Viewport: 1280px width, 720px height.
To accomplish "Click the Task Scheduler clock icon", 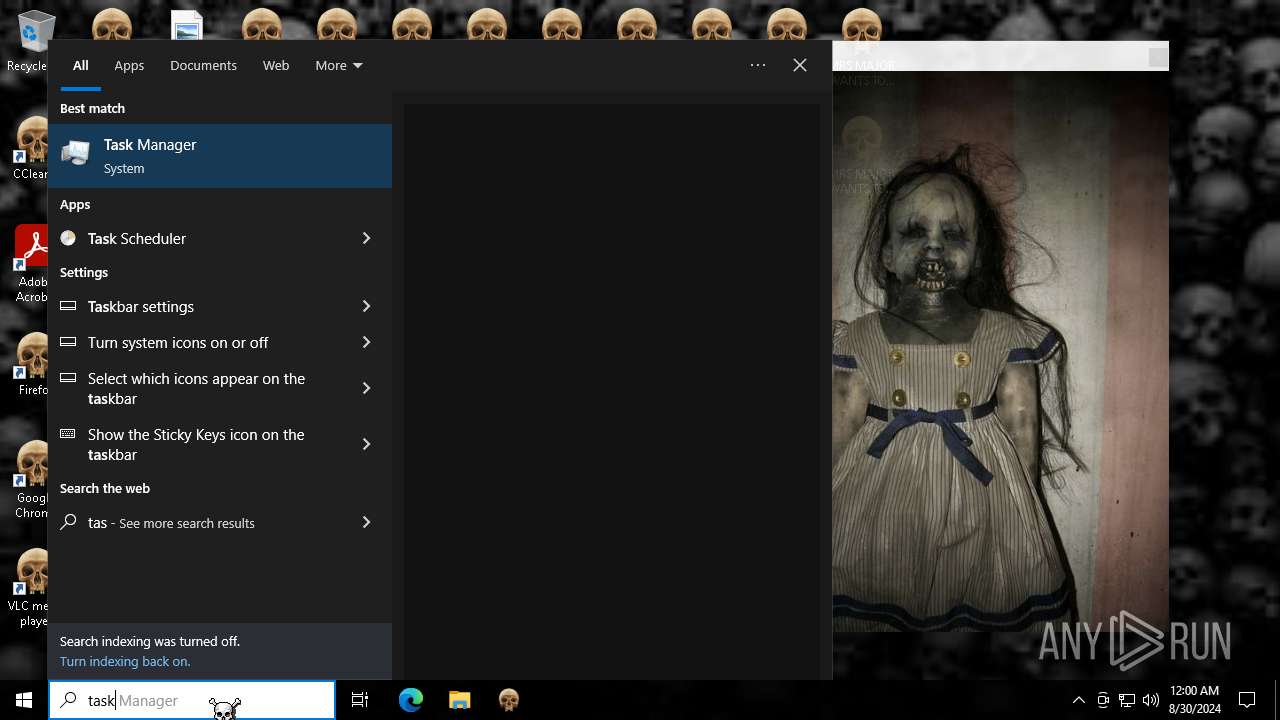I will (x=68, y=238).
